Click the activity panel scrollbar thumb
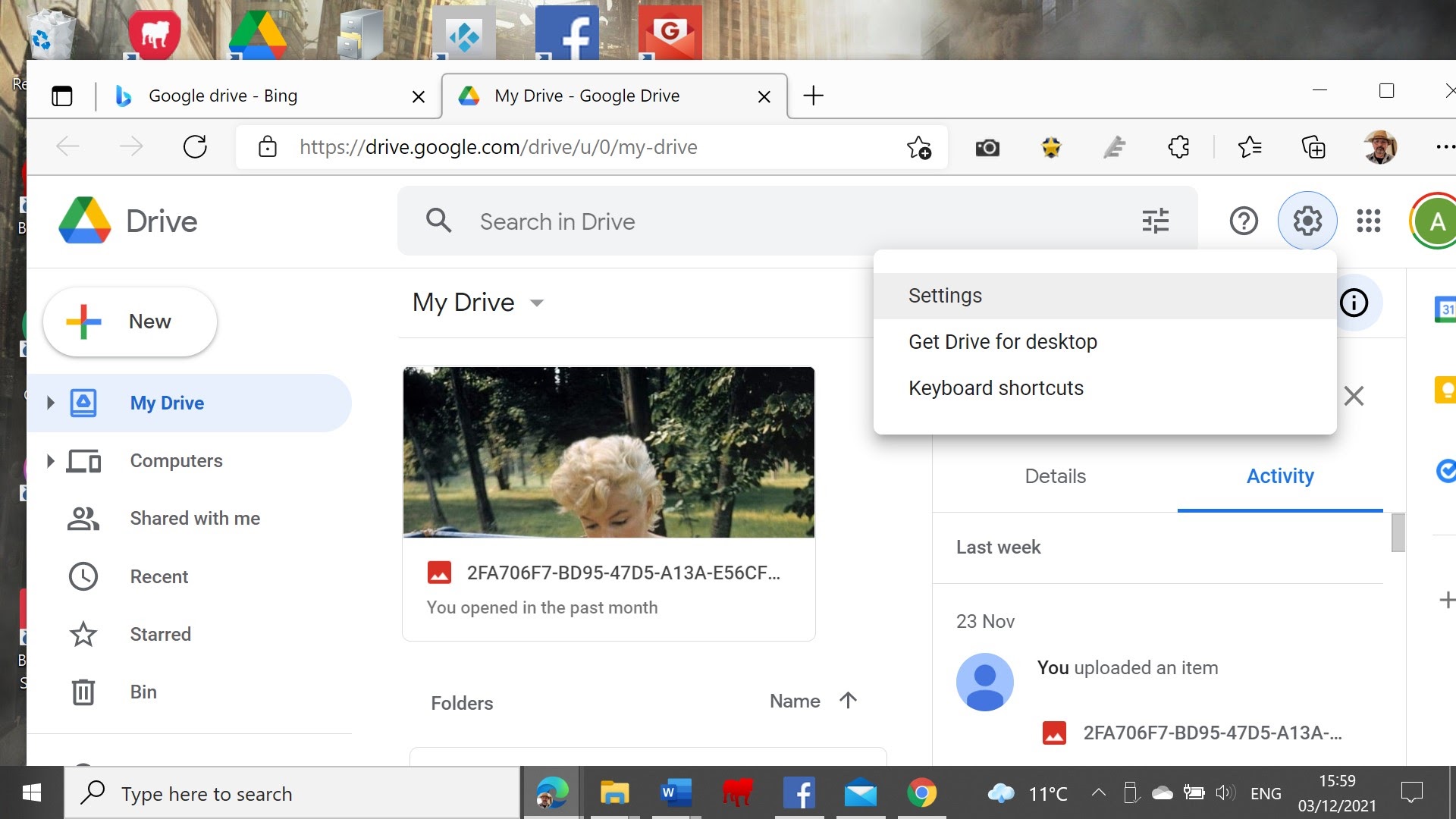The height and width of the screenshot is (819, 1456). tap(1398, 532)
